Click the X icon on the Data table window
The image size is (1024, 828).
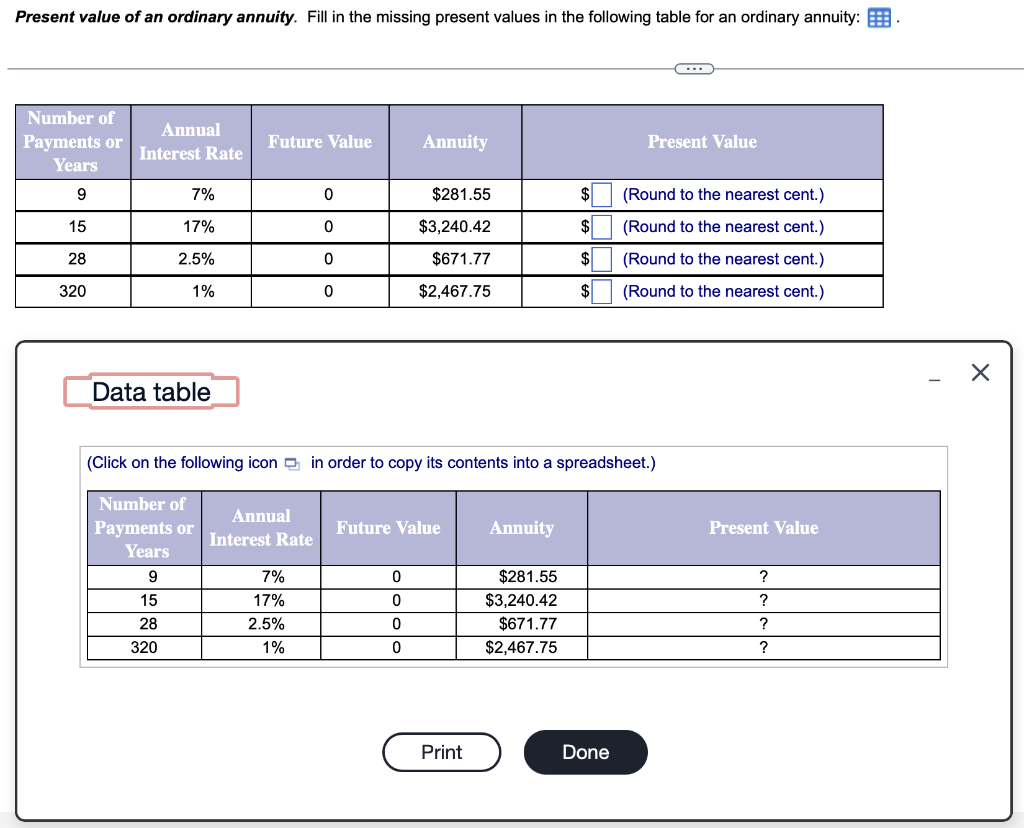pos(979,372)
